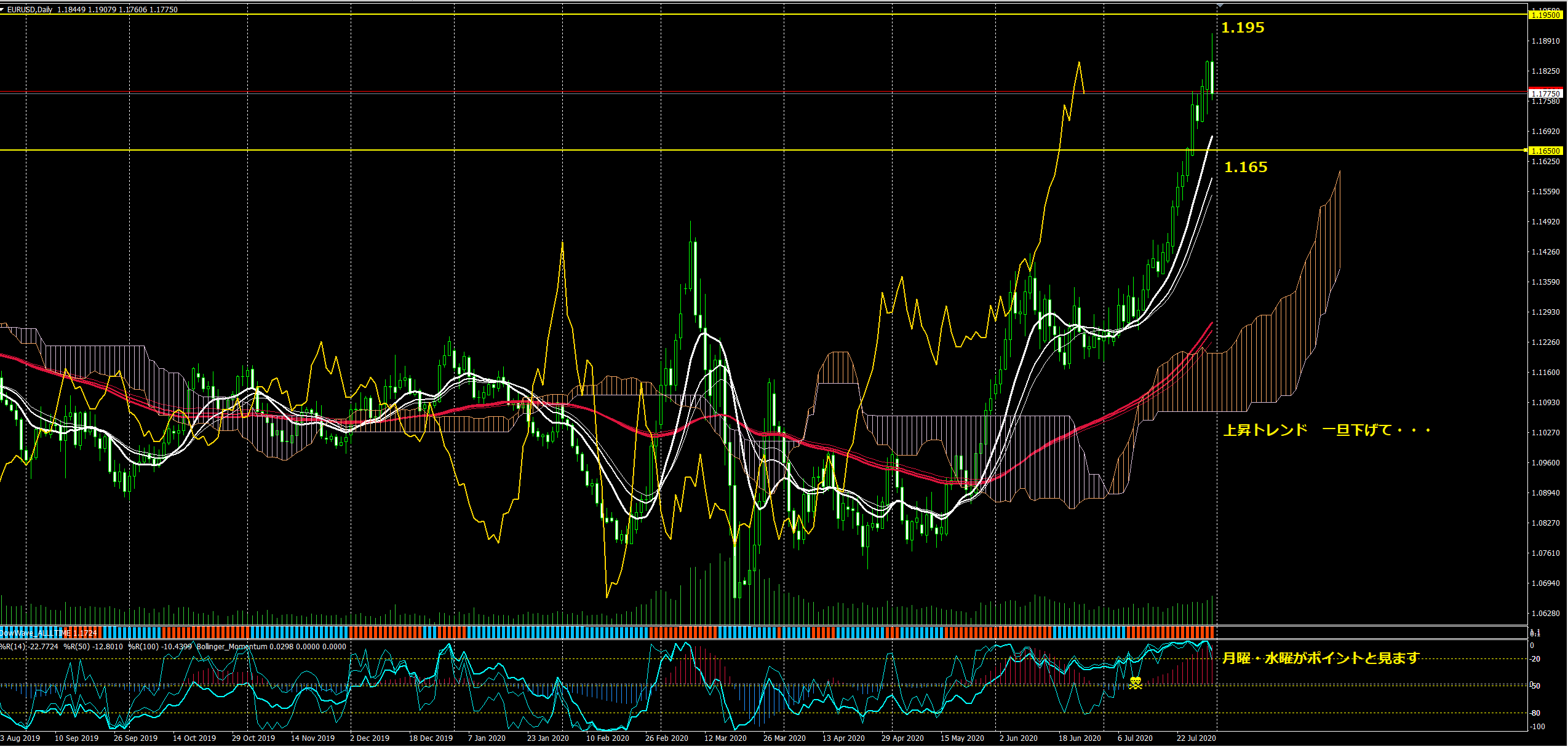Open the arrow beside EURUSD,Daily title
The image size is (1568, 747).
pos(2,9)
